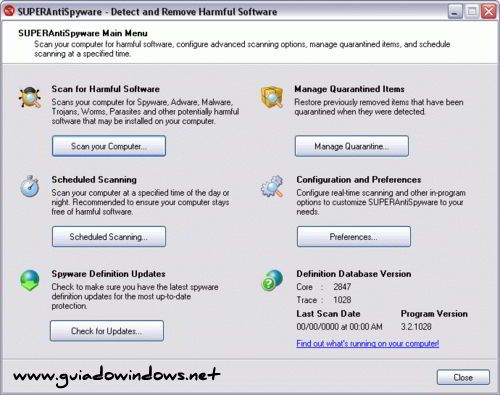This screenshot has height=395, width=500.
Task: Click the globe question mark database icon
Action: (272, 280)
